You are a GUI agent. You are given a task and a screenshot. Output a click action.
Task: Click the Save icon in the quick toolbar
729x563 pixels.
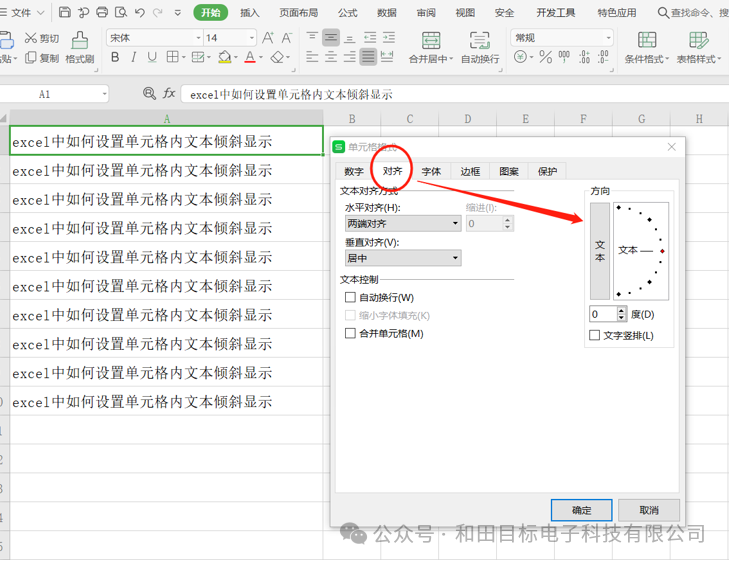coord(65,12)
